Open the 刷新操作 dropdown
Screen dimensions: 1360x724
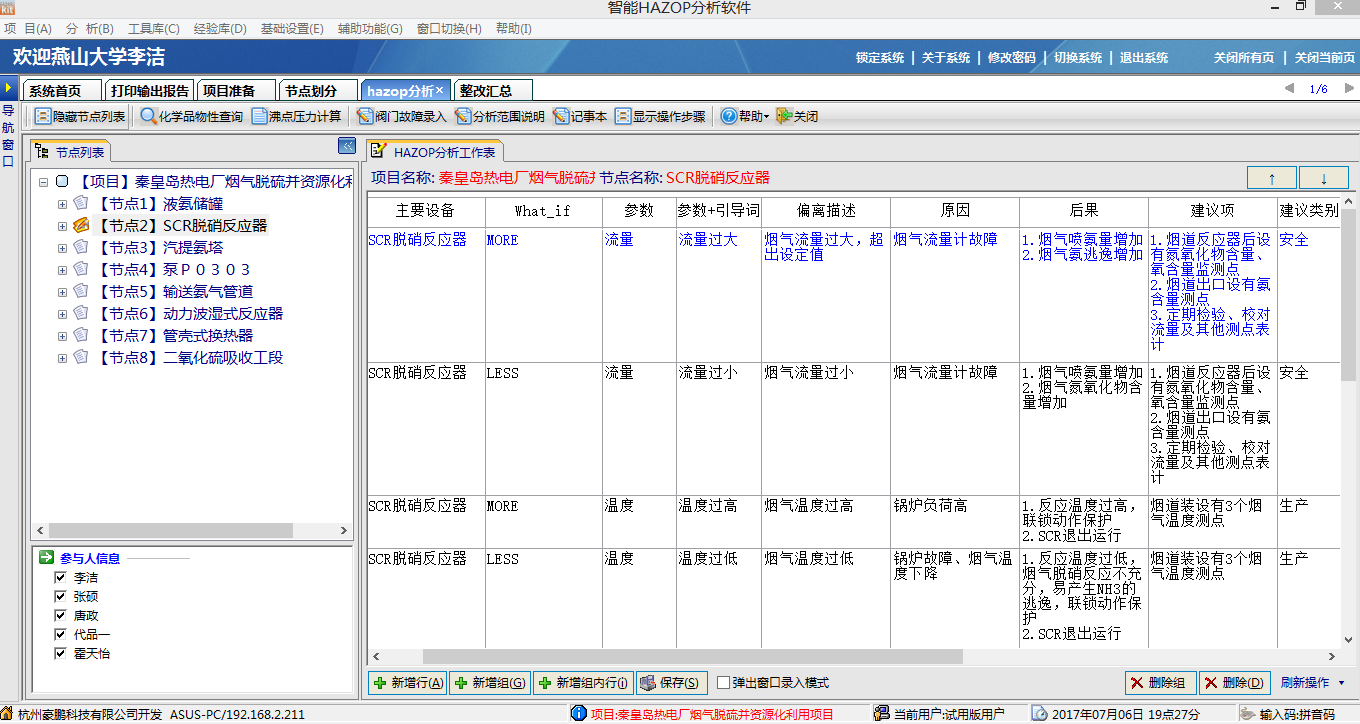(1313, 683)
